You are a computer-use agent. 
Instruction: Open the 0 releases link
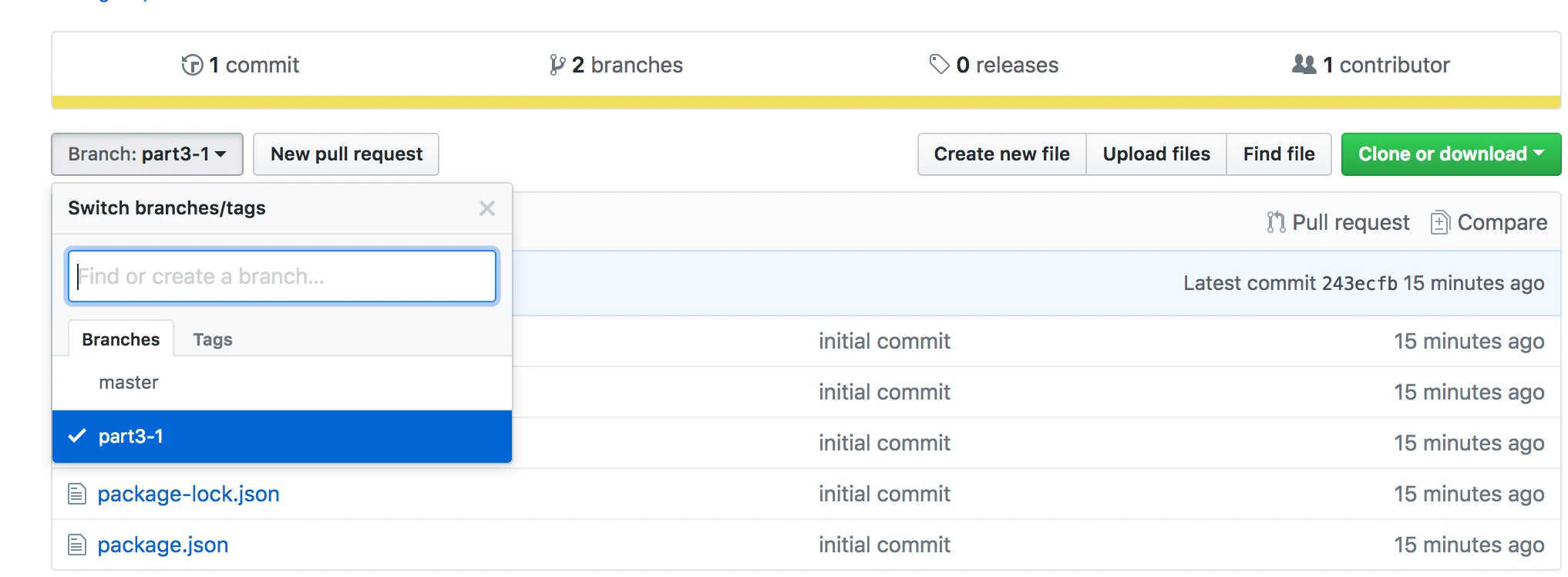pos(994,65)
